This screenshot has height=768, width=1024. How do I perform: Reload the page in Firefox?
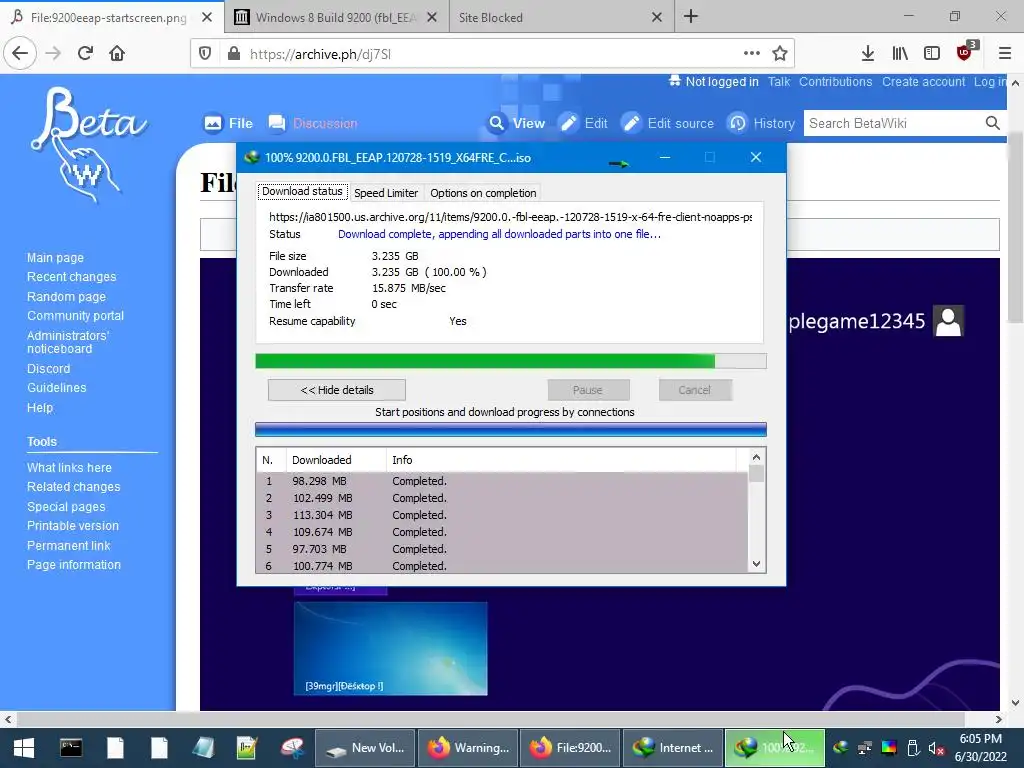pos(85,54)
